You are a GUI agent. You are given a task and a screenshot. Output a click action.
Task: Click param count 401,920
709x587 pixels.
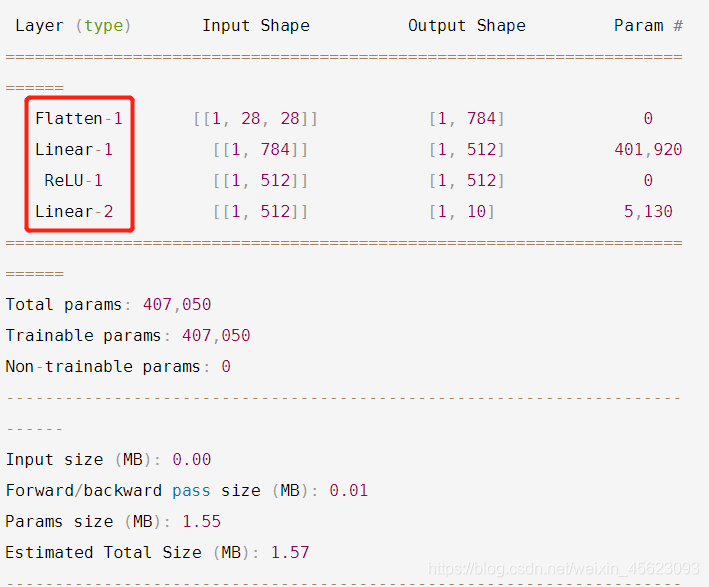648,149
